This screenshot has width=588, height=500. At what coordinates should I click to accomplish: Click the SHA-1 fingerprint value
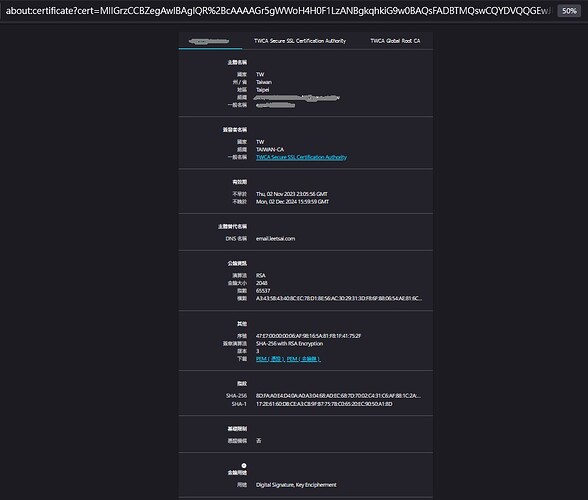324,404
